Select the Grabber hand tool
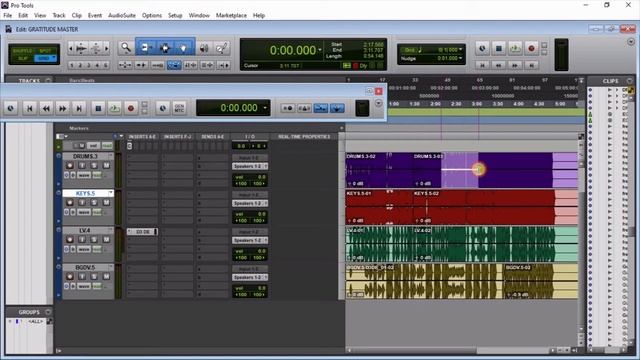 (183, 48)
